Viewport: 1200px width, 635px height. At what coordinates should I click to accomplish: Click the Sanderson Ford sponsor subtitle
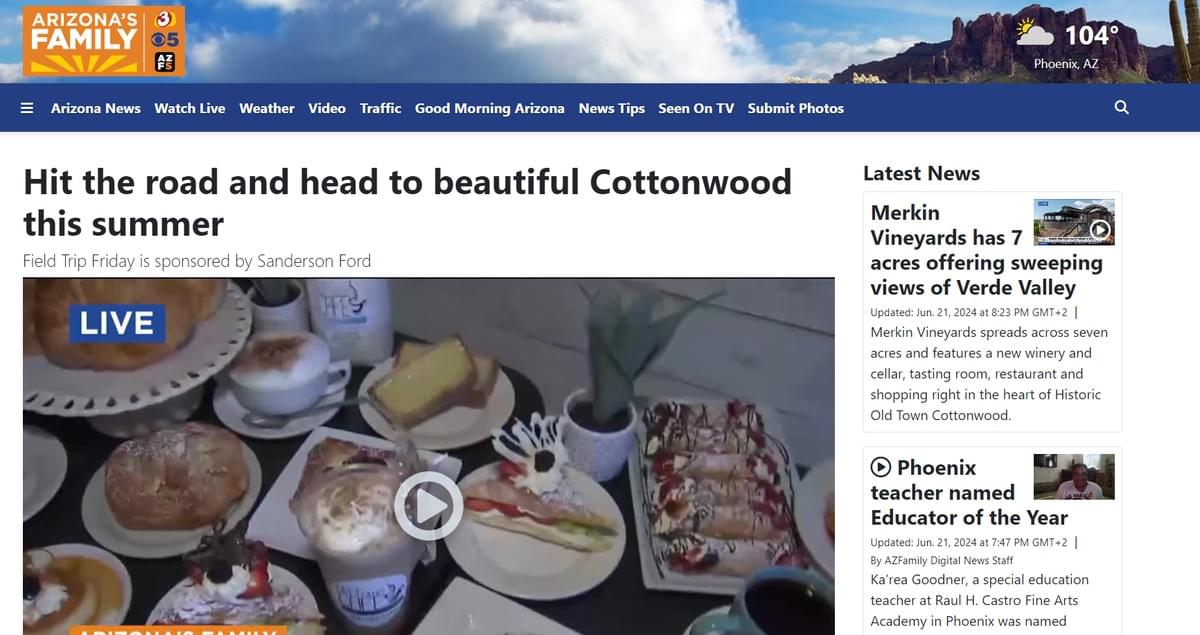click(197, 261)
